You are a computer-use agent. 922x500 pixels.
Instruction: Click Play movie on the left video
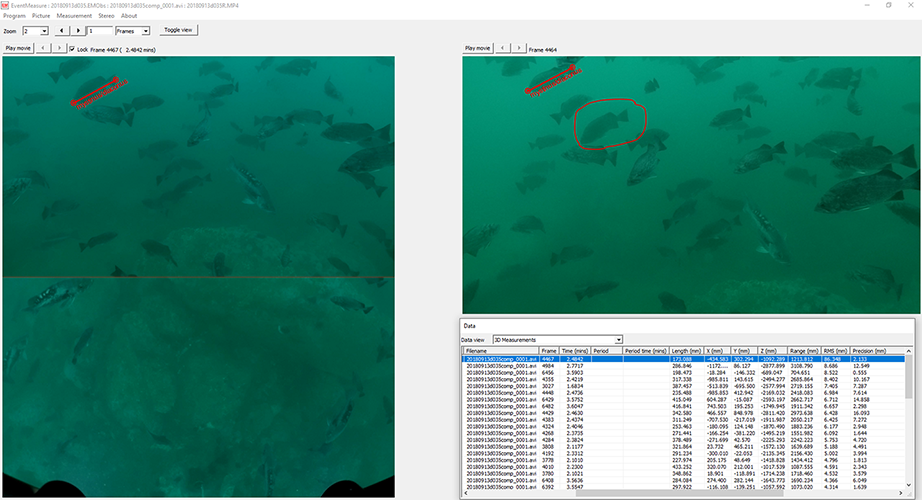click(x=19, y=48)
